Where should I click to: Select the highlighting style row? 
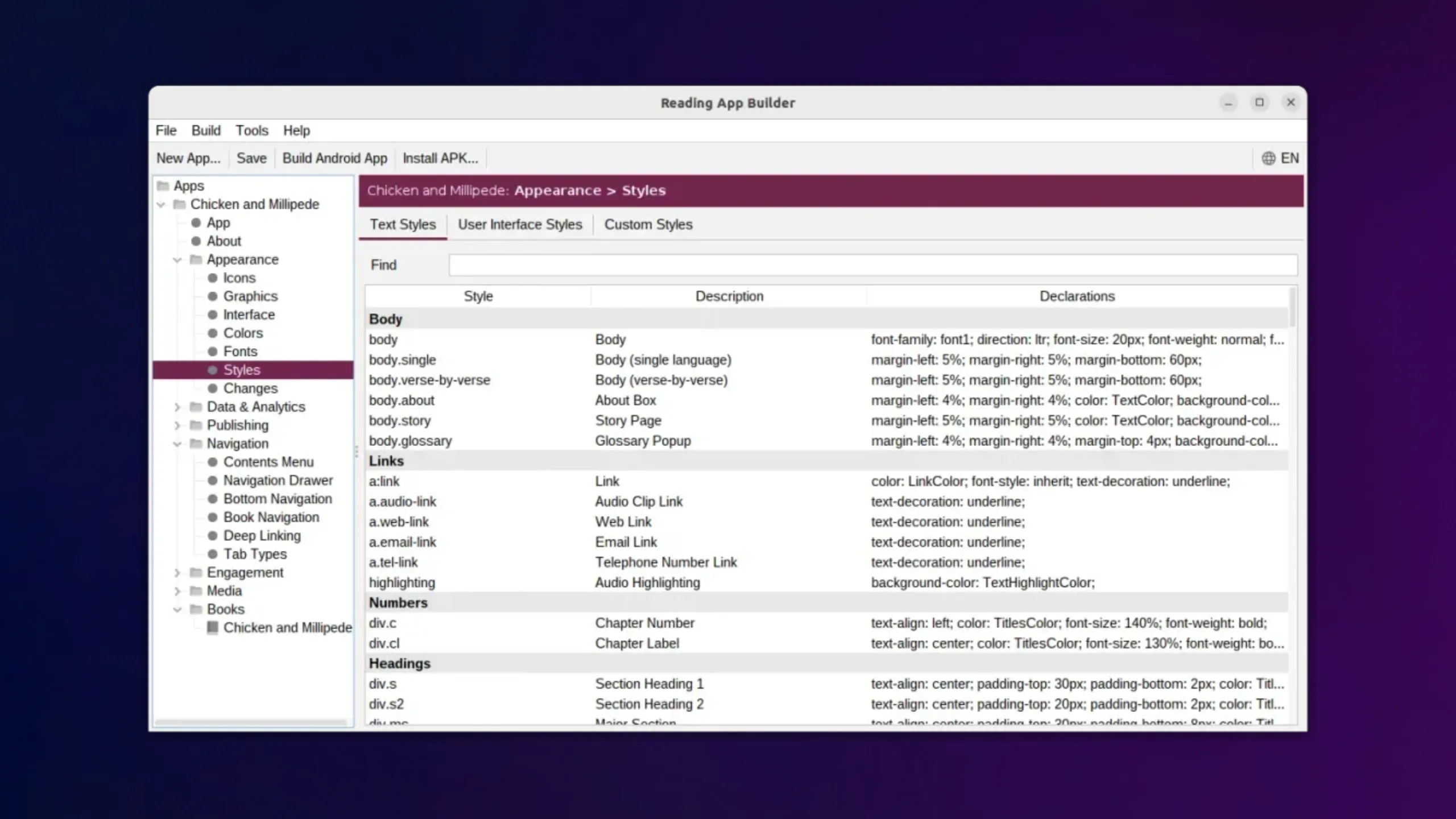(x=827, y=582)
